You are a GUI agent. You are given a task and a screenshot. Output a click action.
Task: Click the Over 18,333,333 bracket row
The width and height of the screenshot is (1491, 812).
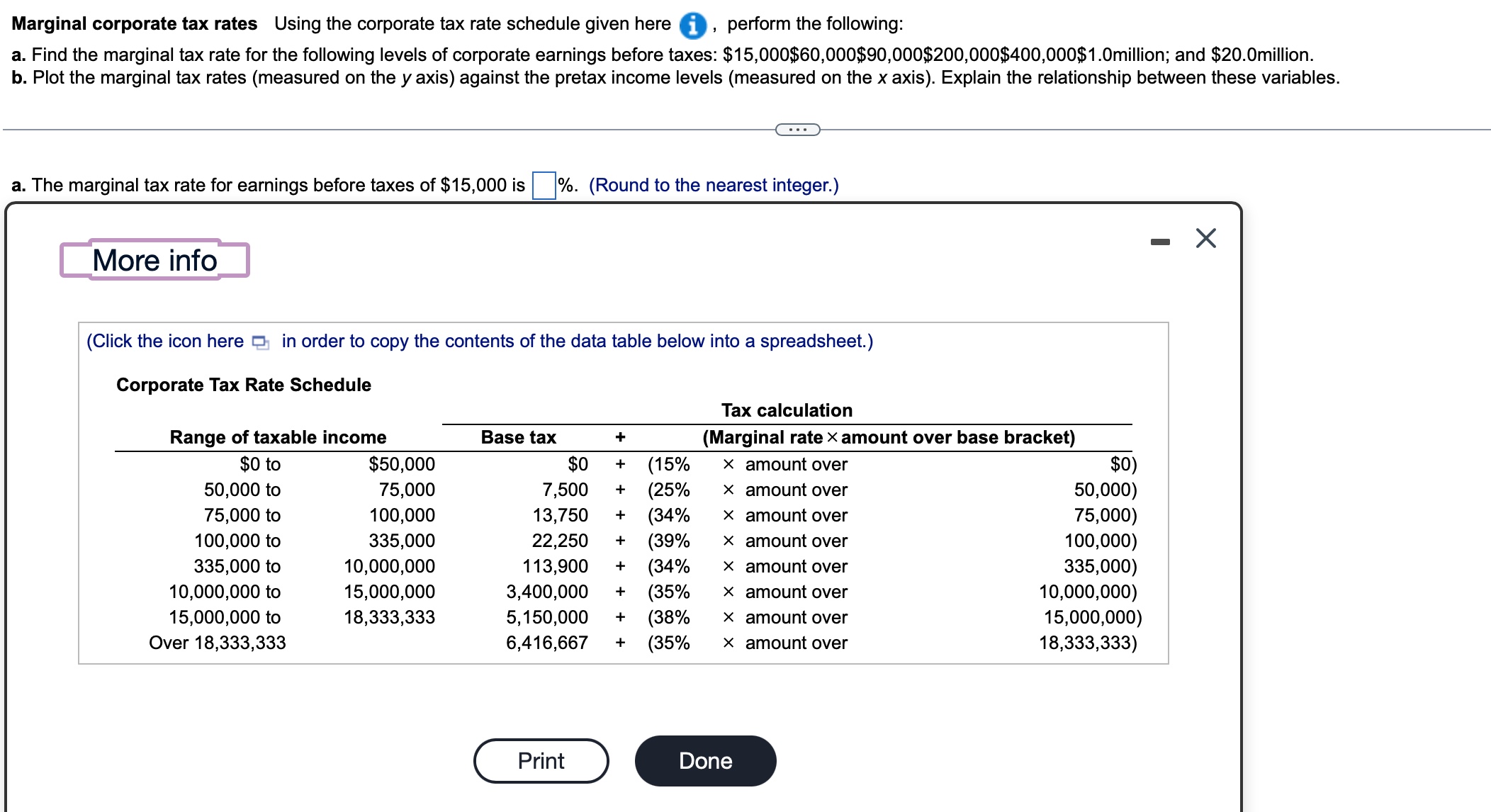(x=218, y=643)
